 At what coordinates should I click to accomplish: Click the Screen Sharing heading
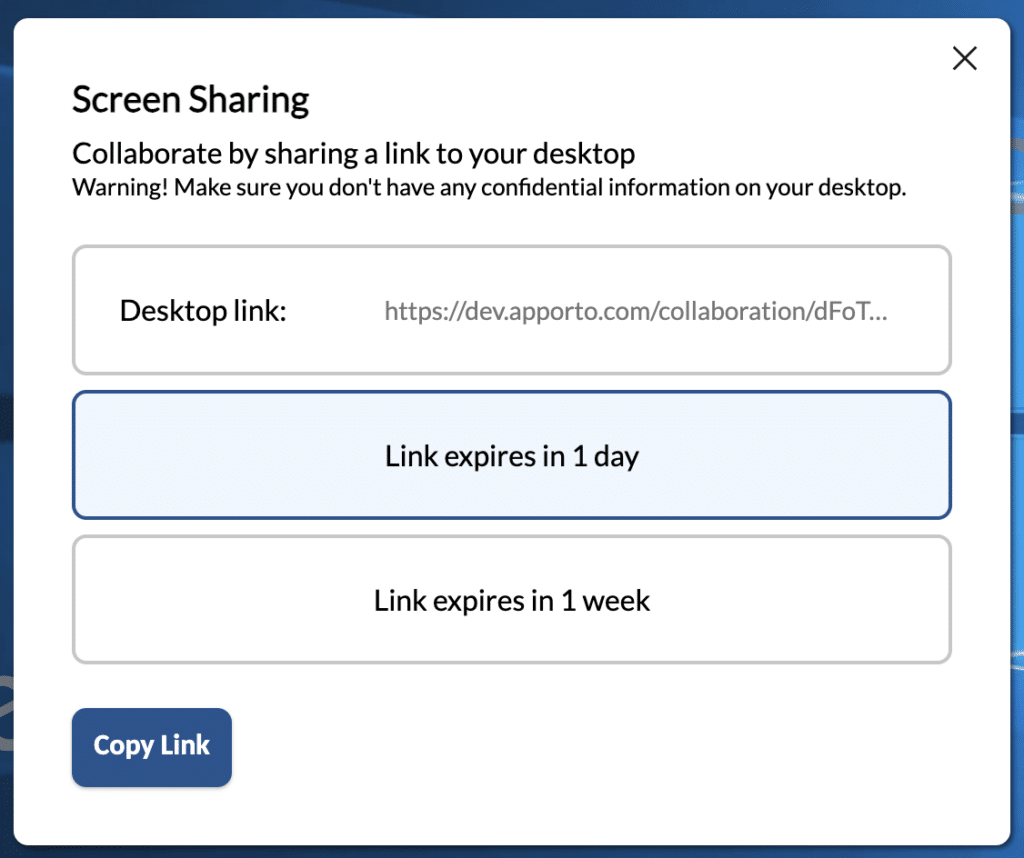tap(190, 100)
